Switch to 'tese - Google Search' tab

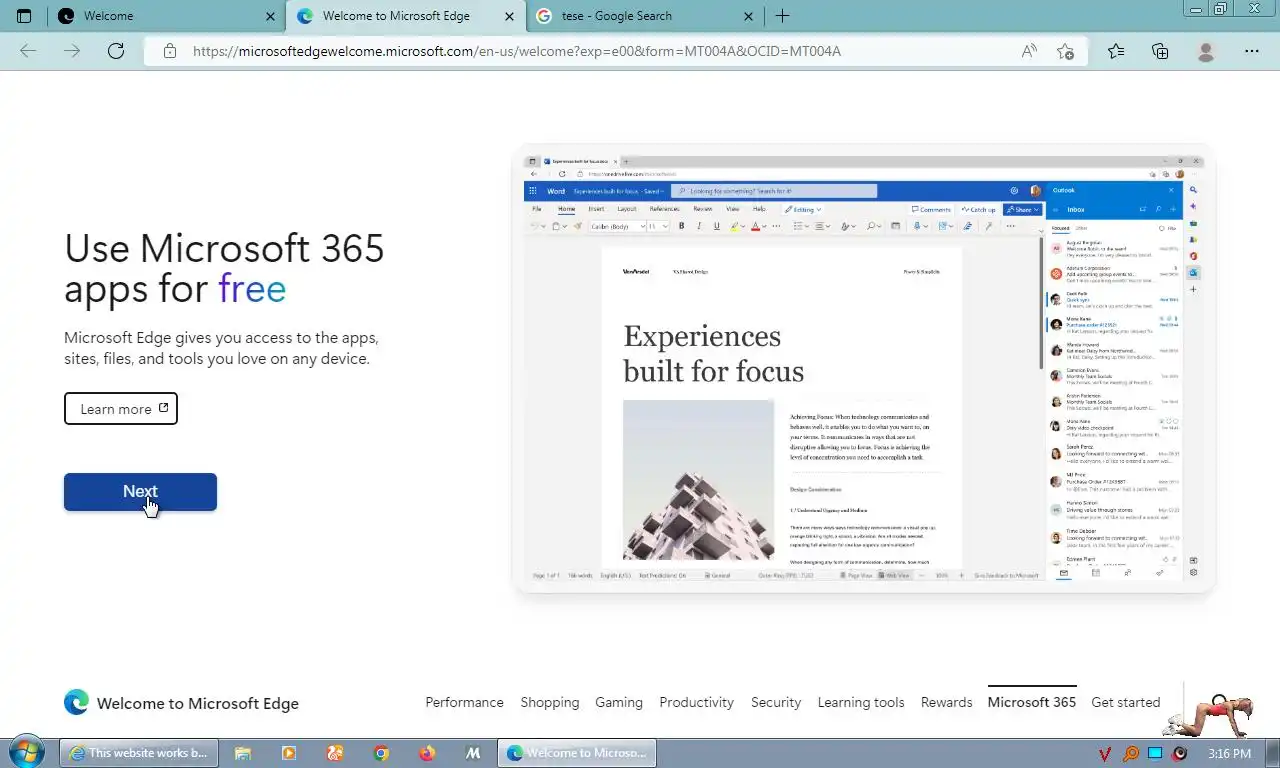(x=644, y=16)
